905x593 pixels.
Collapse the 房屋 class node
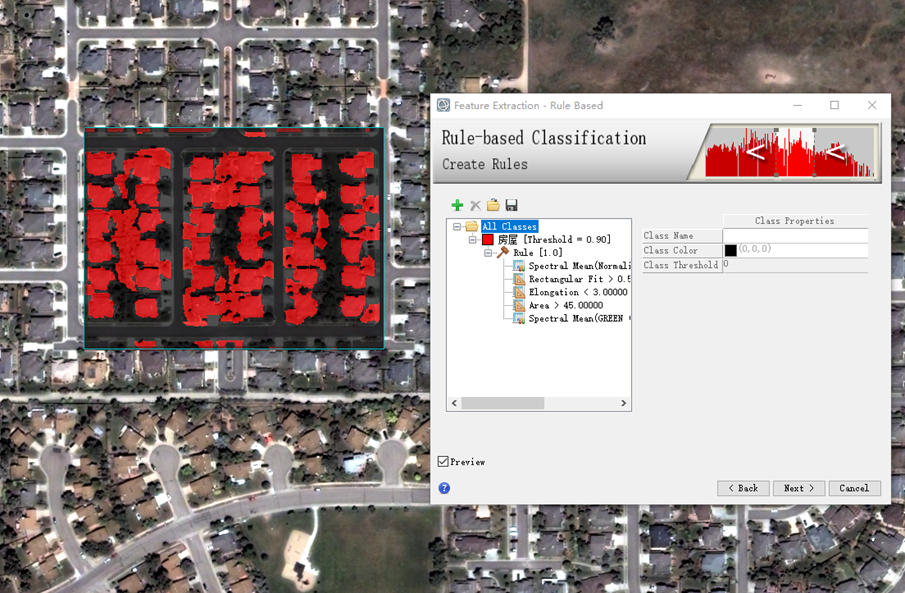coord(472,239)
